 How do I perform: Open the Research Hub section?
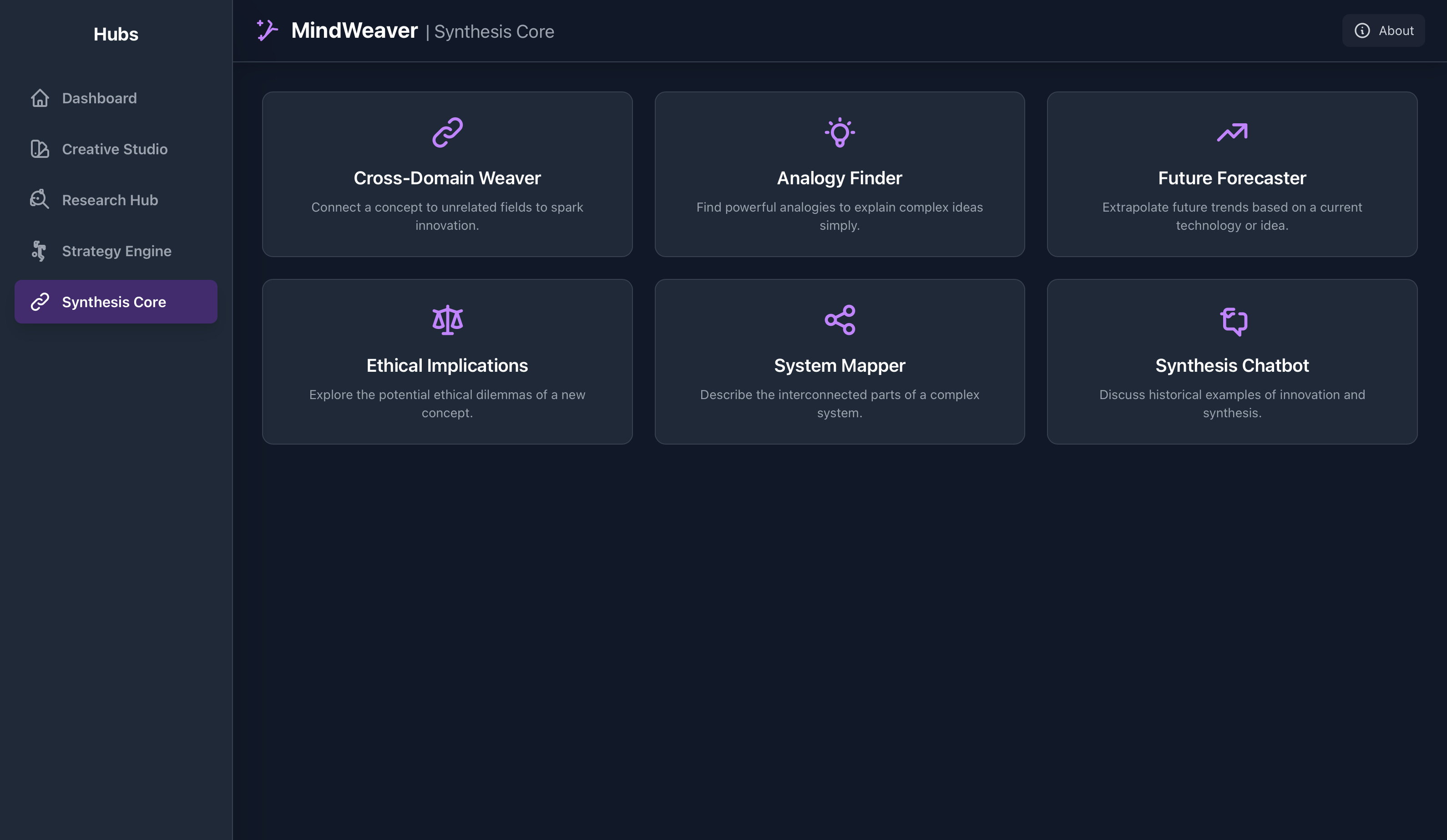pyautogui.click(x=110, y=200)
